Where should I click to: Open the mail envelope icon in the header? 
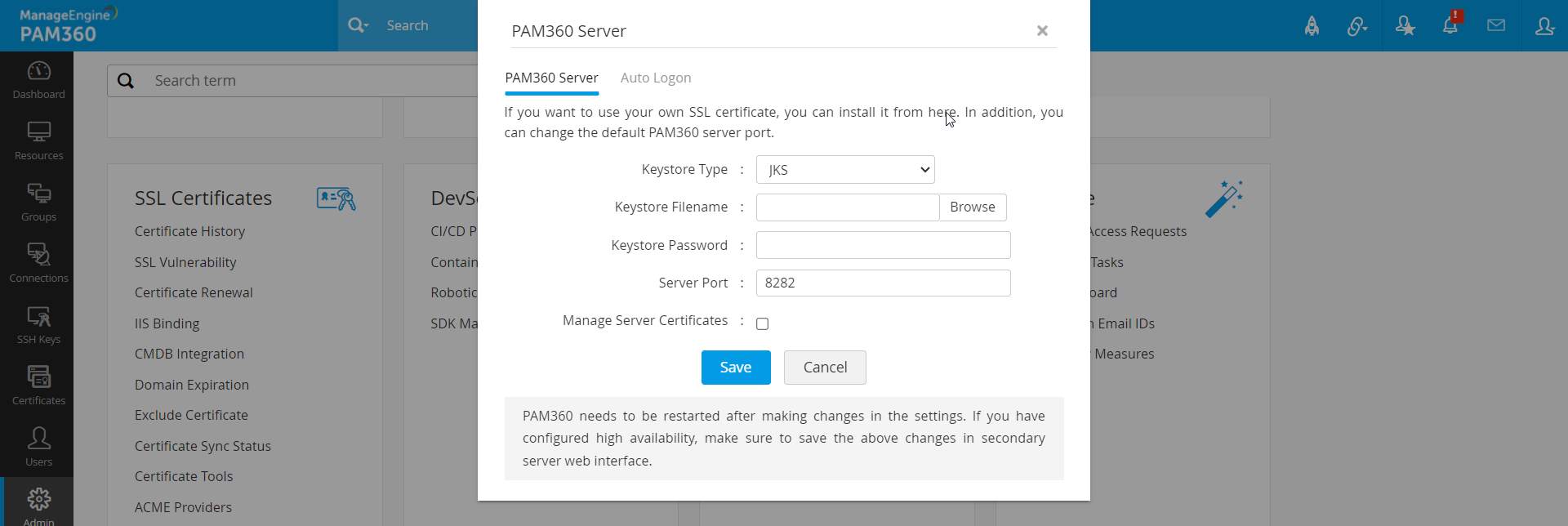click(1496, 25)
